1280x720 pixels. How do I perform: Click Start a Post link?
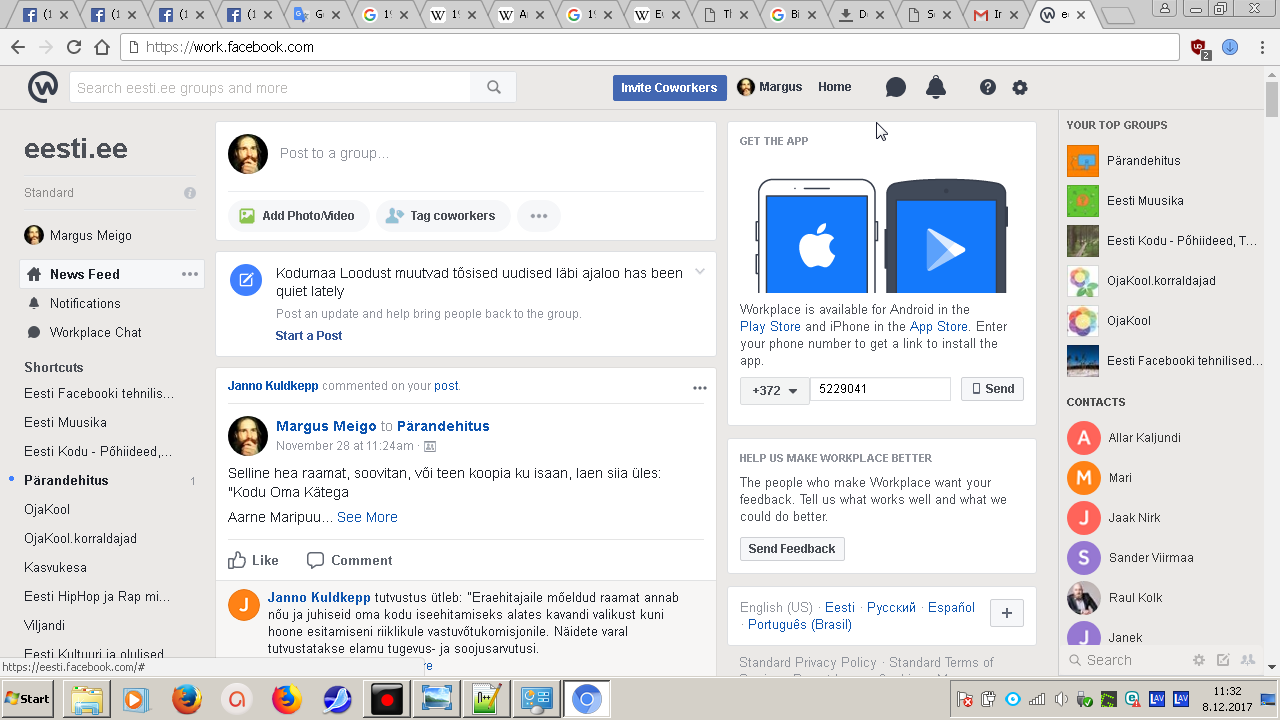point(309,335)
